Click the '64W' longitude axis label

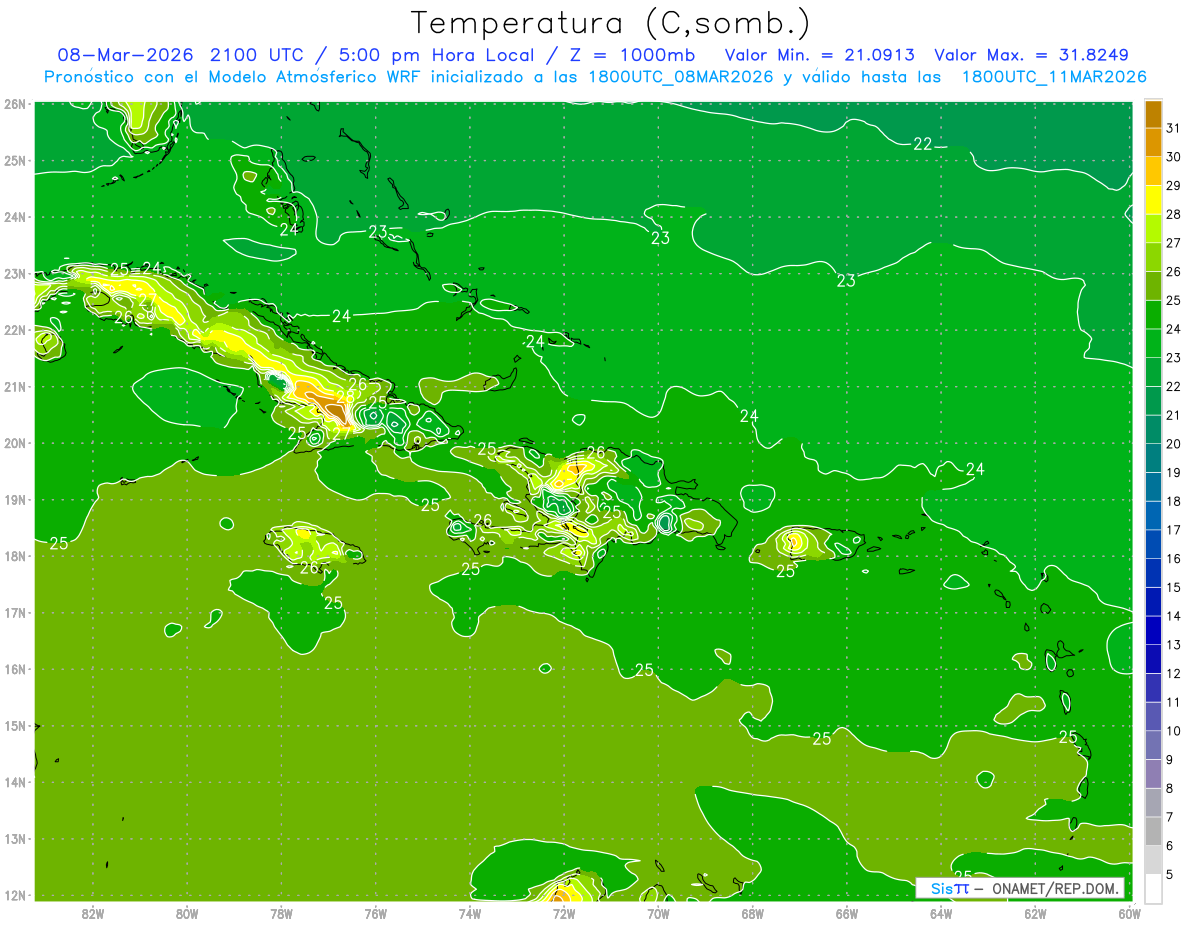940,913
